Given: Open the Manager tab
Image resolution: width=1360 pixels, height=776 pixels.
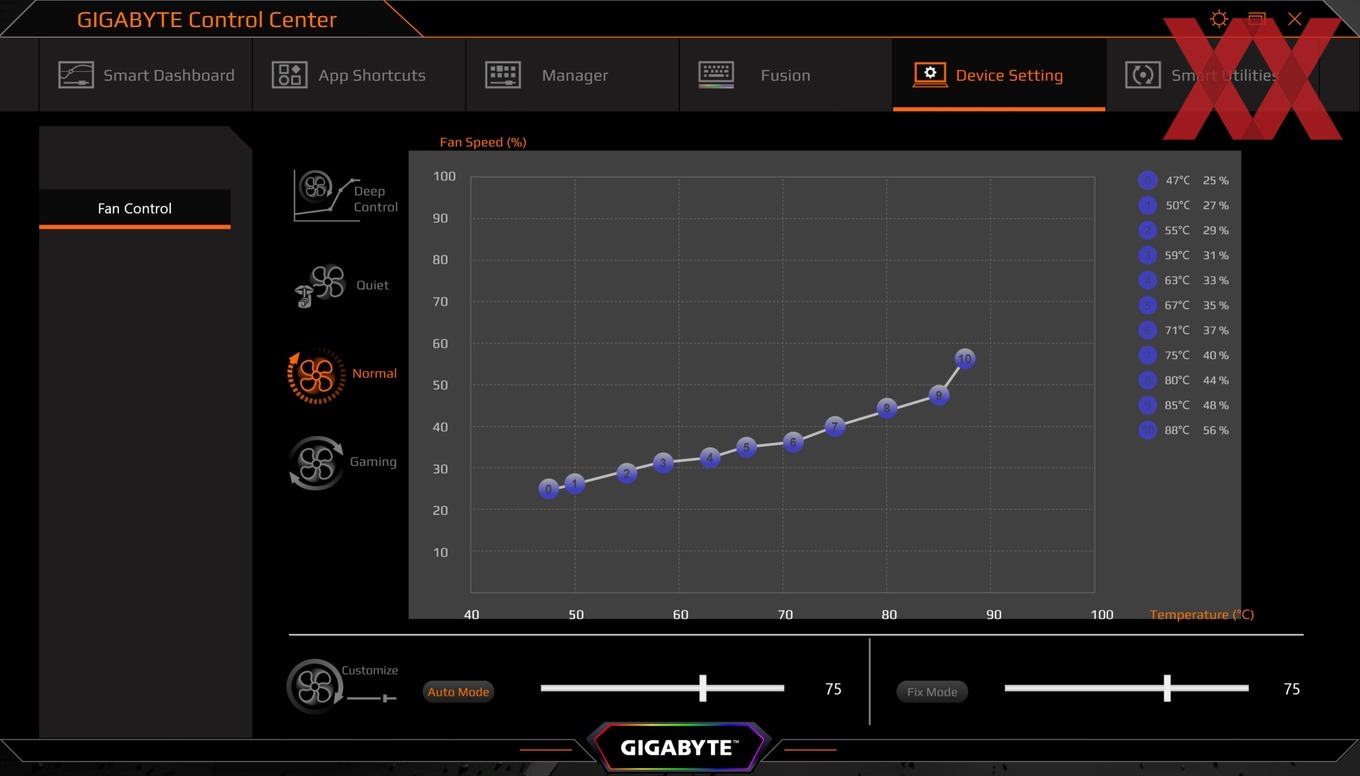Looking at the screenshot, I should pyautogui.click(x=572, y=75).
